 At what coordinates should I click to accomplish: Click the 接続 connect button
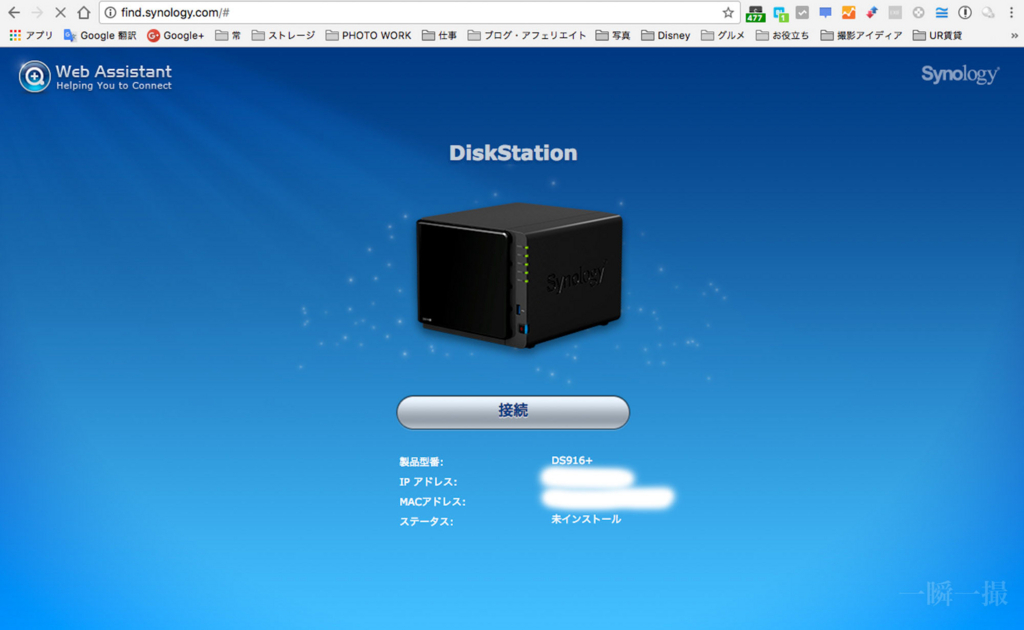pos(513,412)
